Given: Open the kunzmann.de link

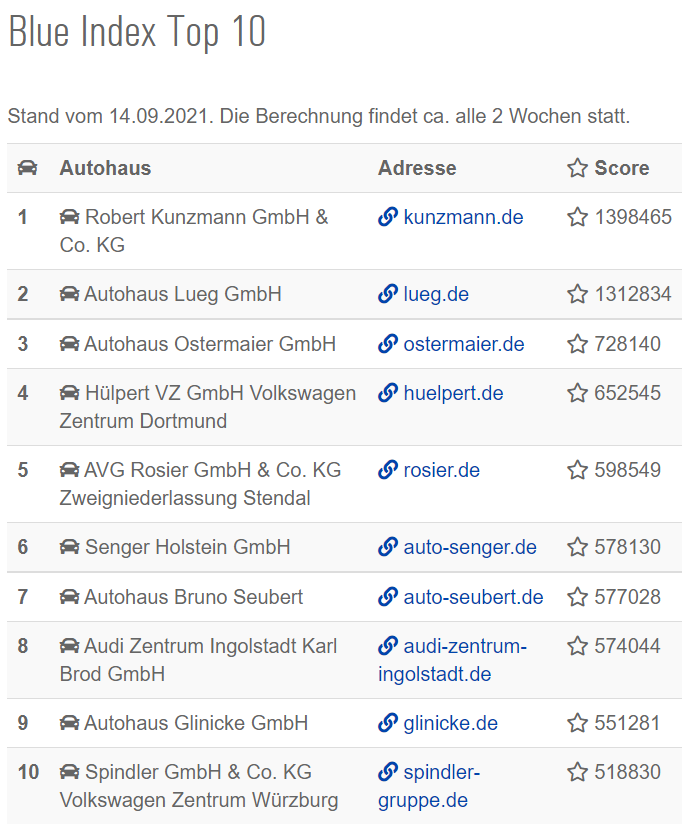Looking at the screenshot, I should click(x=463, y=217).
